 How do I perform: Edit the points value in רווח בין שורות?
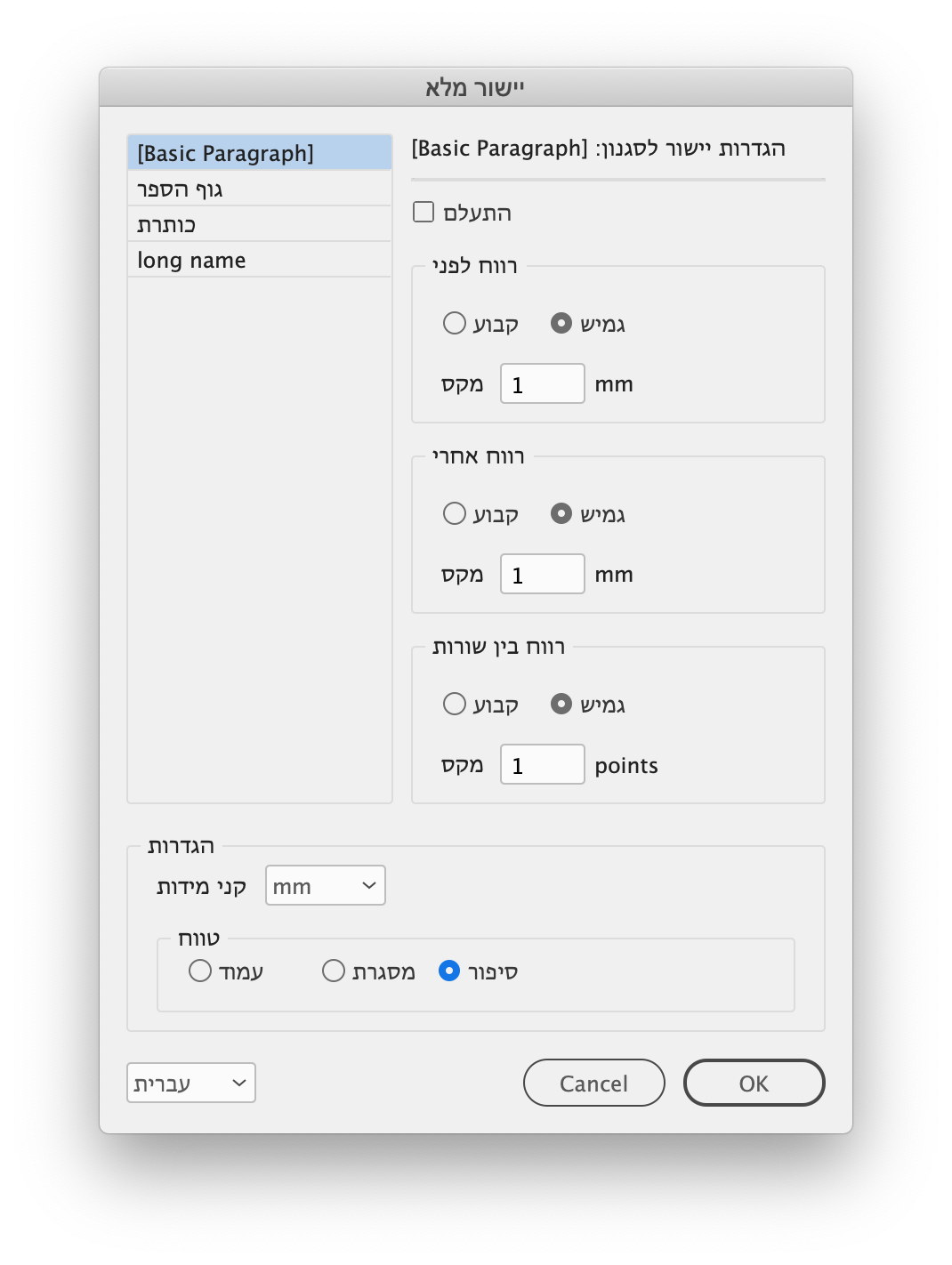coord(542,763)
